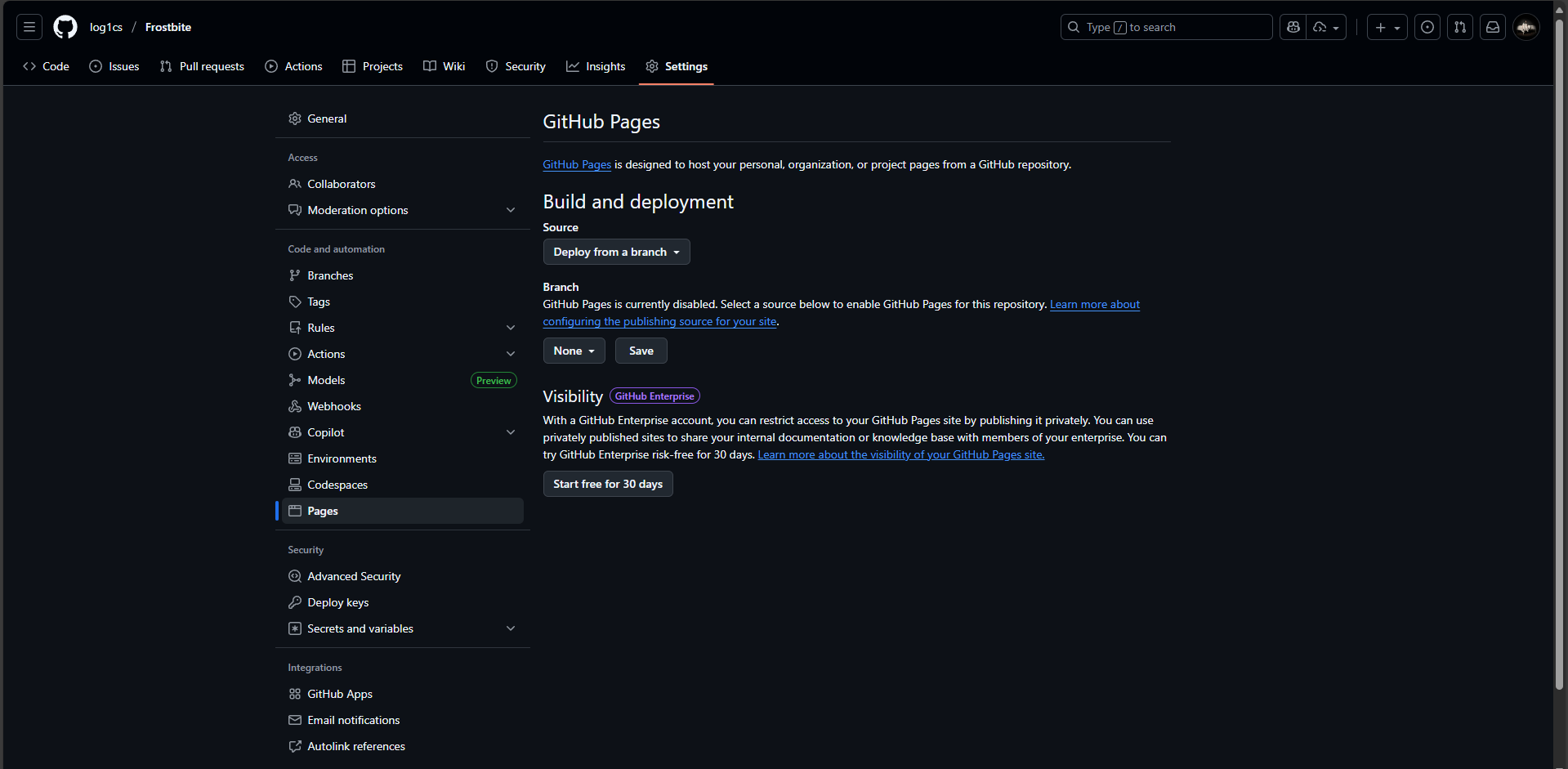
Task: Expand Moderation options chevron
Action: click(511, 210)
